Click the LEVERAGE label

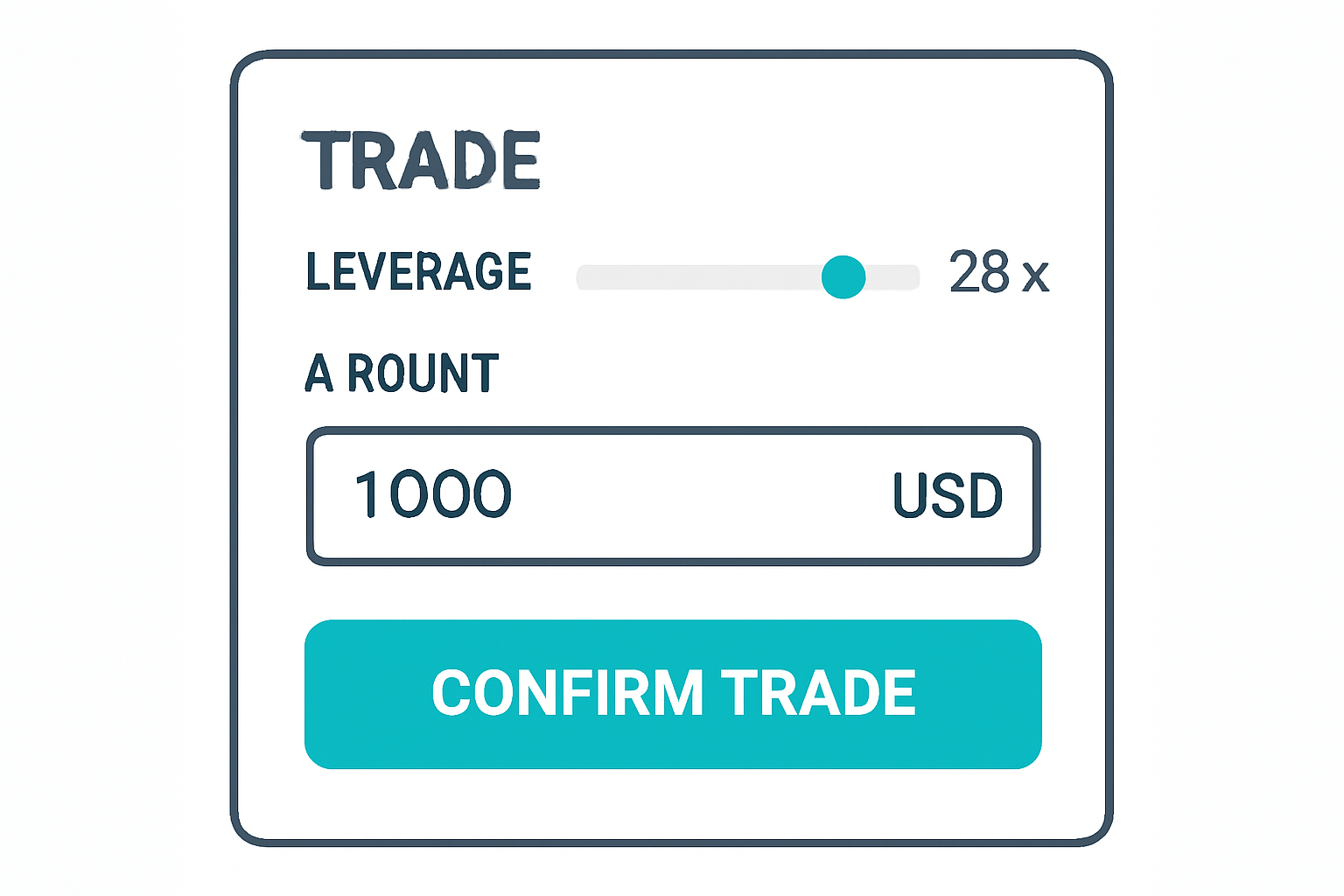pyautogui.click(x=418, y=271)
